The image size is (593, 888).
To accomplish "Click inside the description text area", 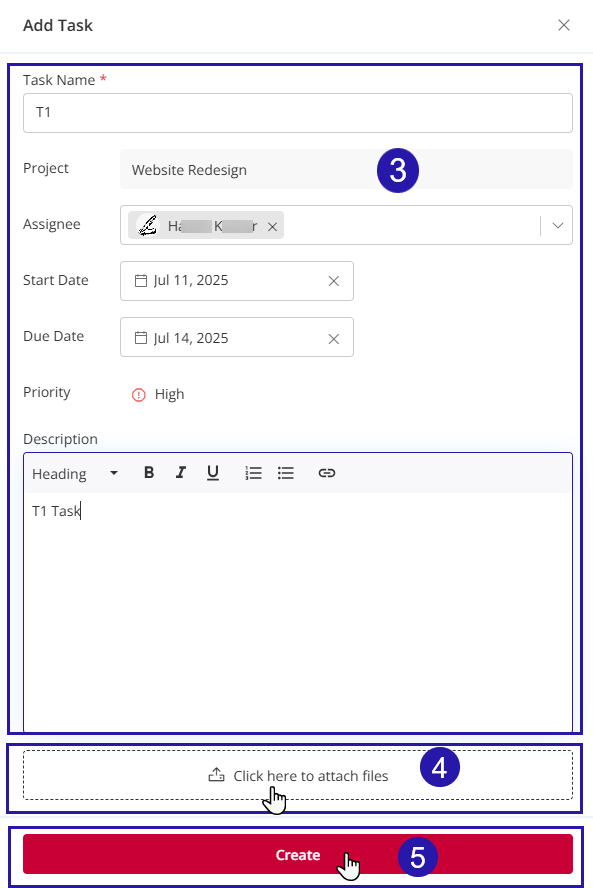I will [298, 612].
